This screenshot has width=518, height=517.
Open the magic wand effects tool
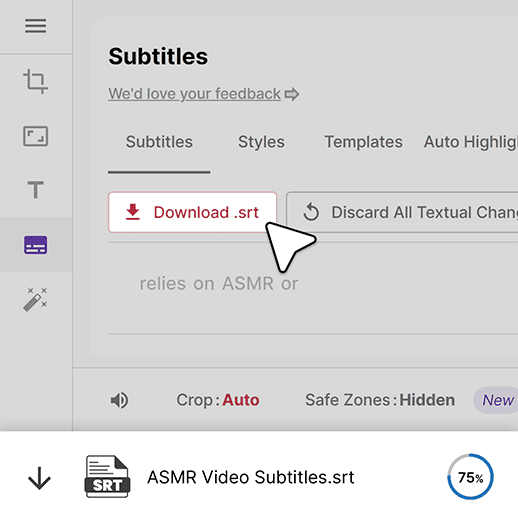tap(35, 299)
